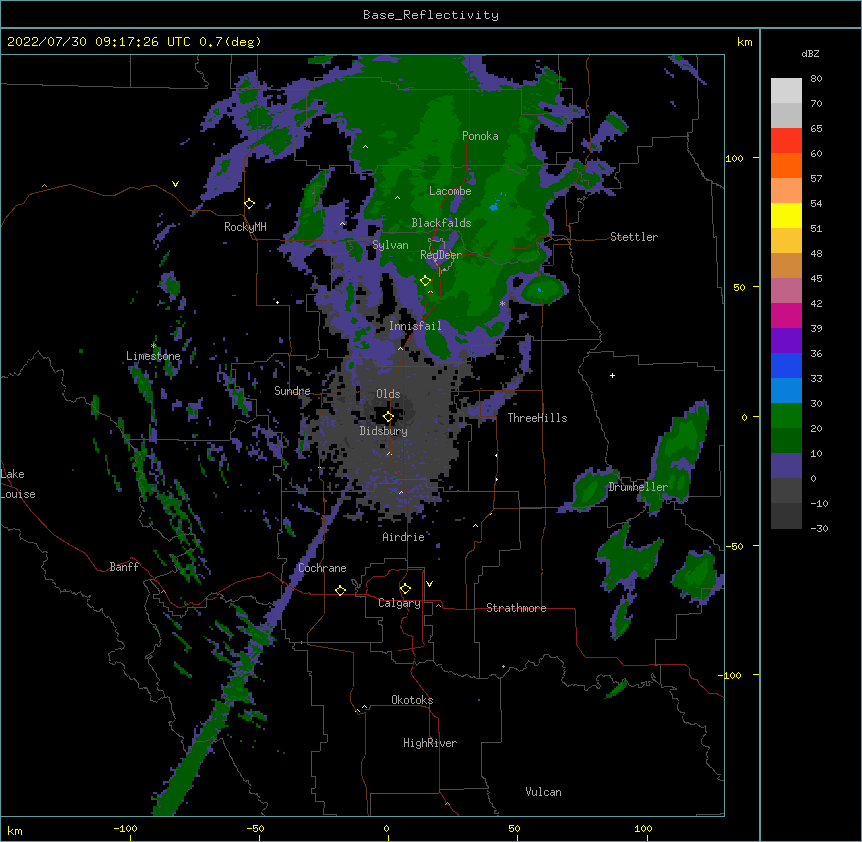Click the yellow diamond marker between Olds and Didsbury
The height and width of the screenshot is (842, 862).
388,417
